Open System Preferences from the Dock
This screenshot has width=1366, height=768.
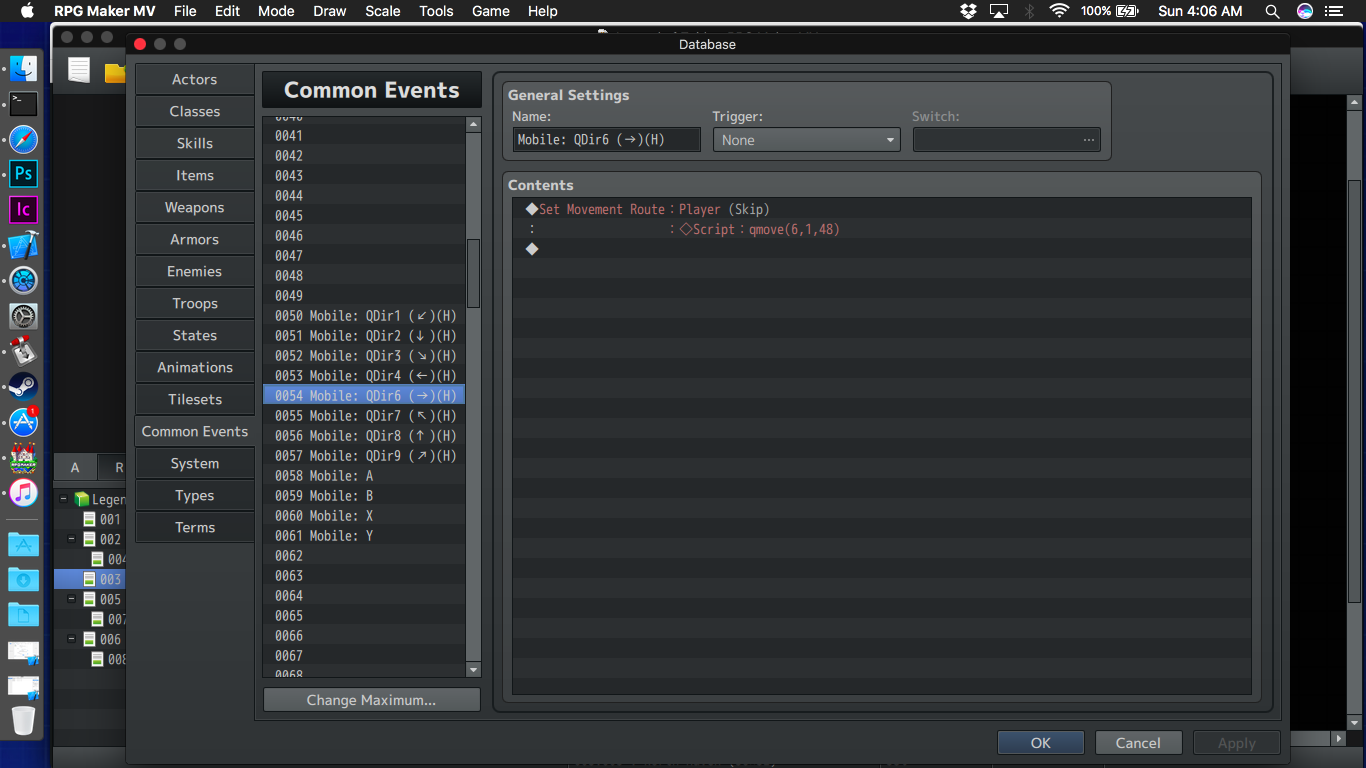[23, 316]
